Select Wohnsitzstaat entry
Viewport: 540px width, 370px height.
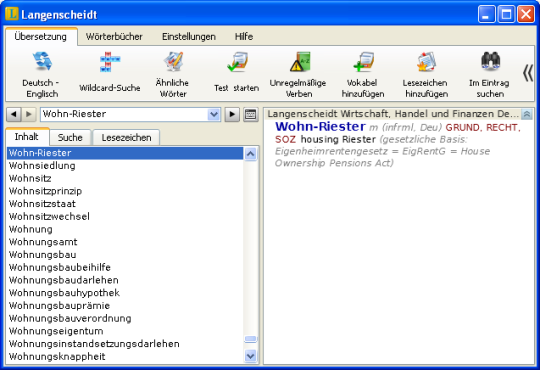tap(125, 204)
